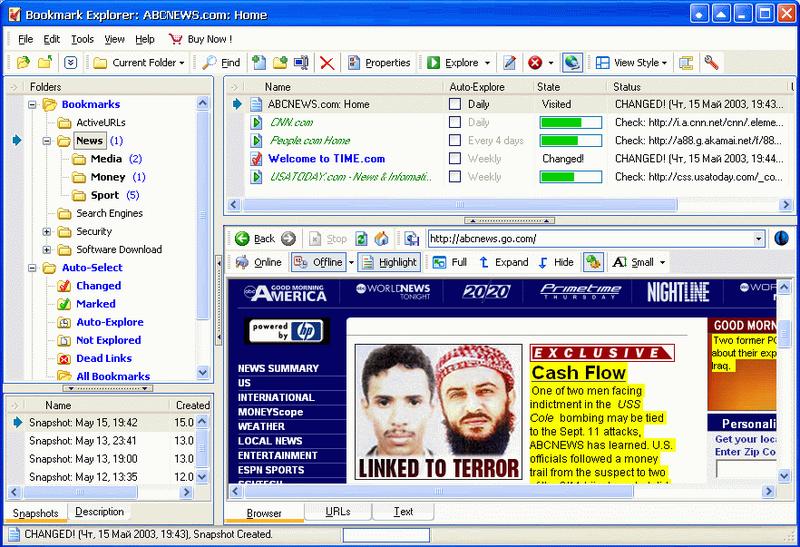The height and width of the screenshot is (547, 800).
Task: Open the Help menu
Action: (x=145, y=39)
